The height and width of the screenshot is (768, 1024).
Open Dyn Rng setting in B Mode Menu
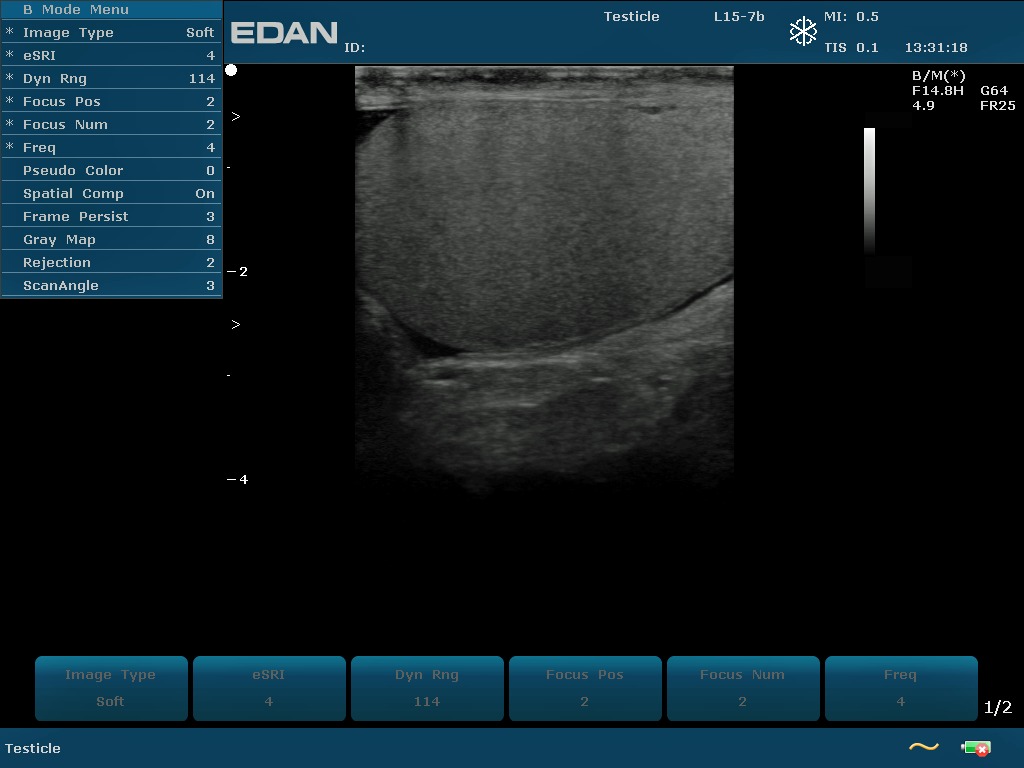(111, 79)
